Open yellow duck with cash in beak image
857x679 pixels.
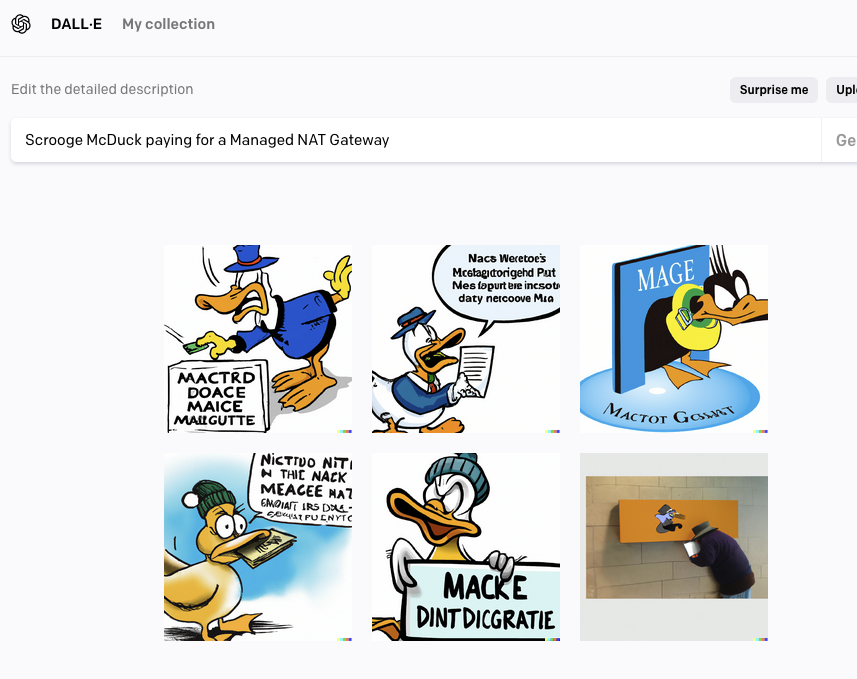click(x=258, y=547)
